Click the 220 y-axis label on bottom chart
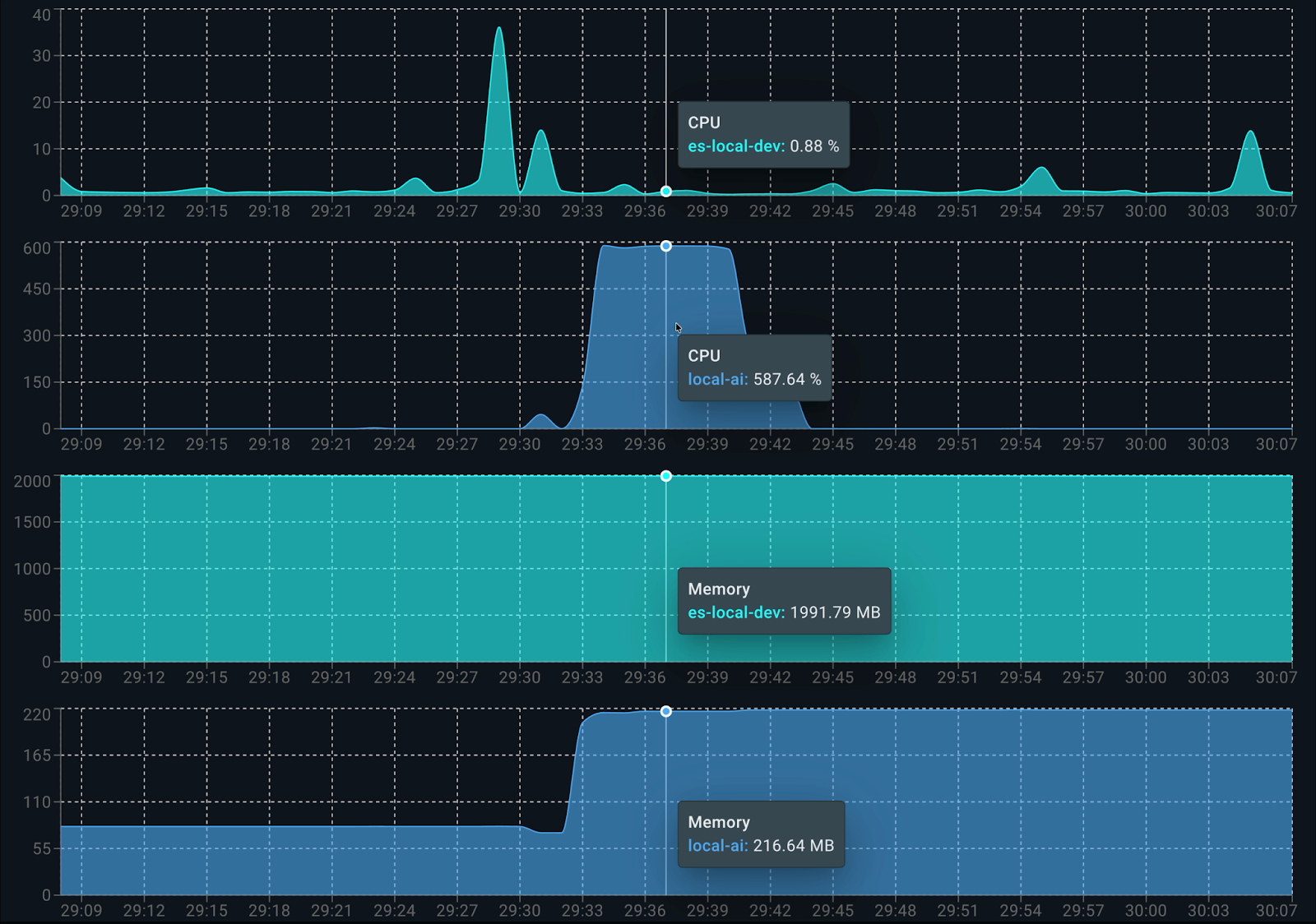 (37, 715)
